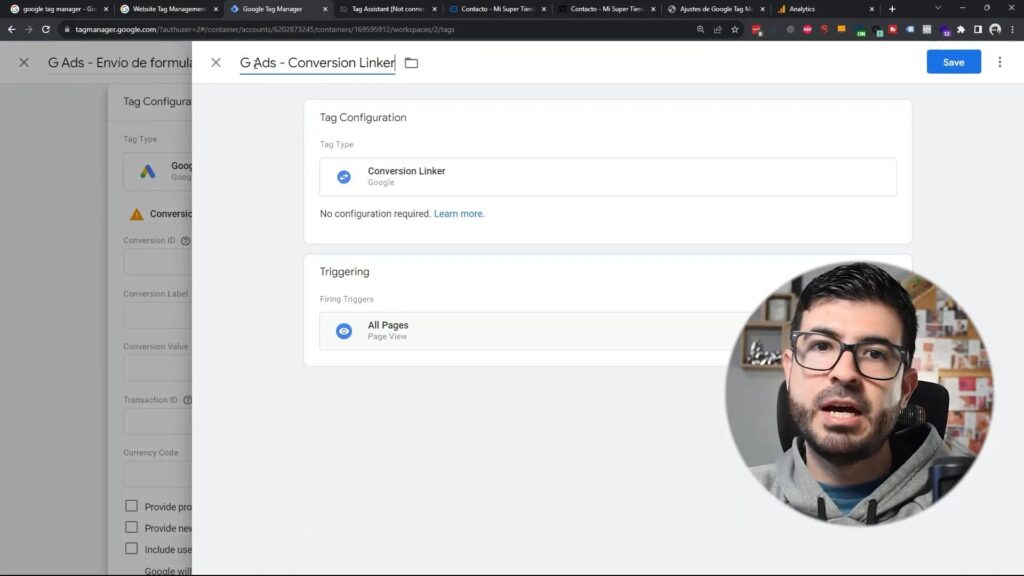
Task: Click the folder icon beside the tag name
Action: click(x=411, y=63)
